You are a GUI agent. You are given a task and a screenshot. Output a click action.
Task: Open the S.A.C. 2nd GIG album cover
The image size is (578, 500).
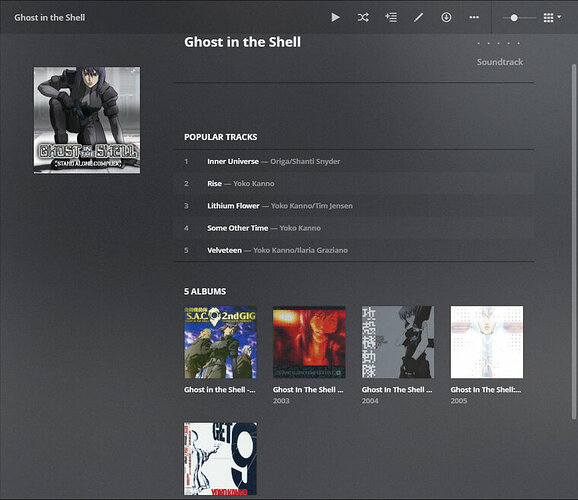click(220, 342)
